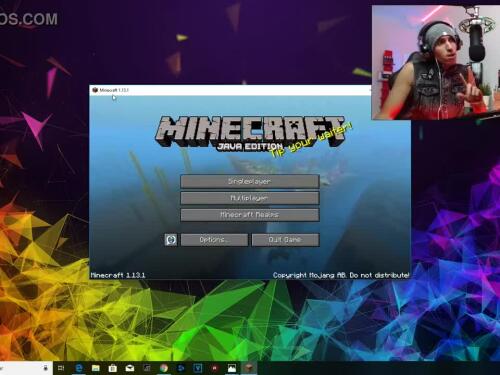500x375 pixels.
Task: Open Google Chrome from the taskbar
Action: coord(164,368)
